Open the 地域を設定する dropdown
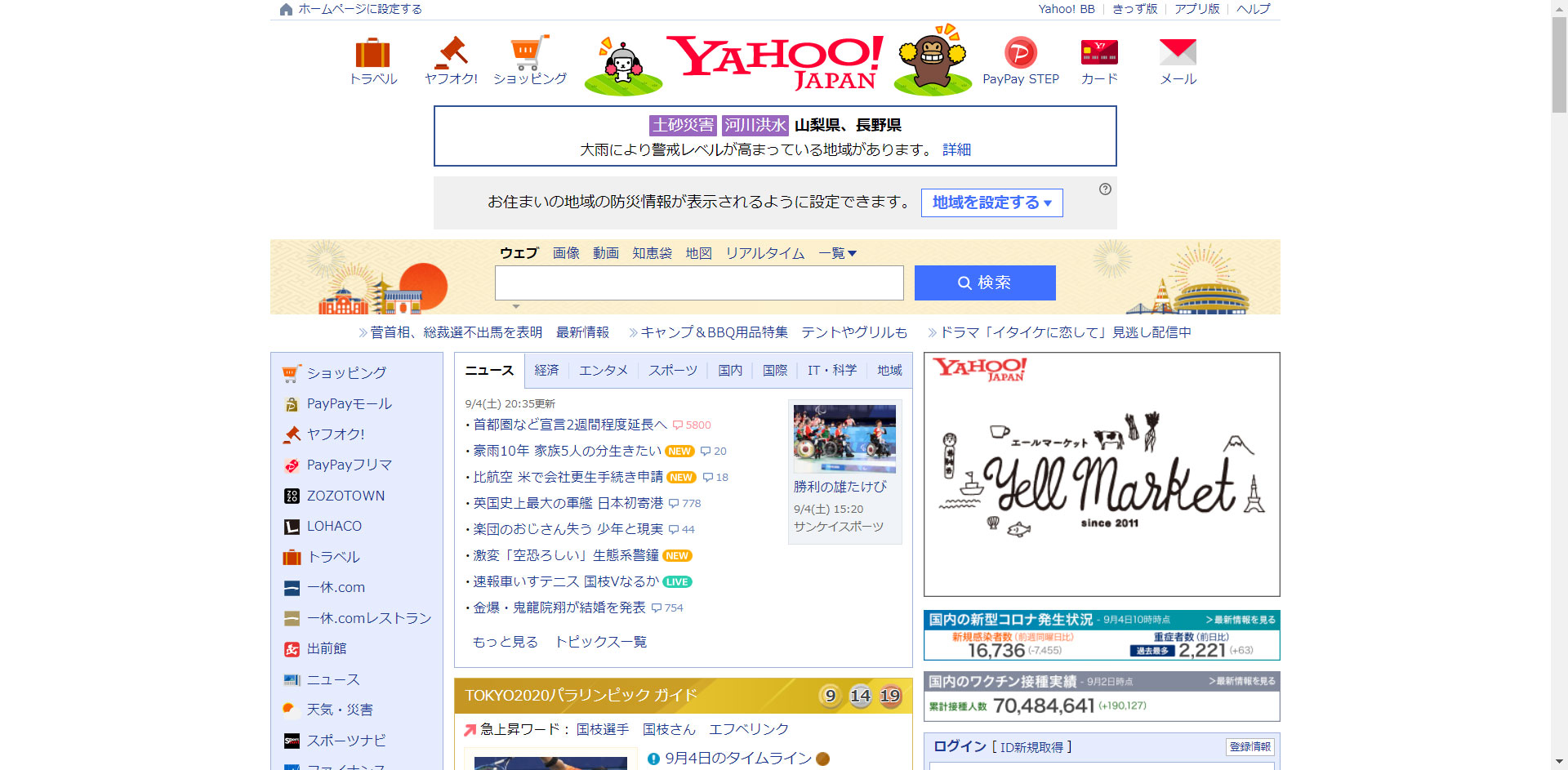 pyautogui.click(x=991, y=203)
